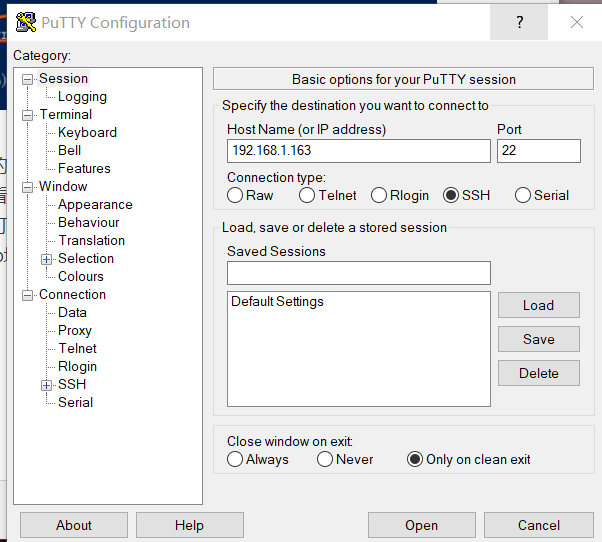The height and width of the screenshot is (542, 602).
Task: Open the Session category
Action: (64, 78)
